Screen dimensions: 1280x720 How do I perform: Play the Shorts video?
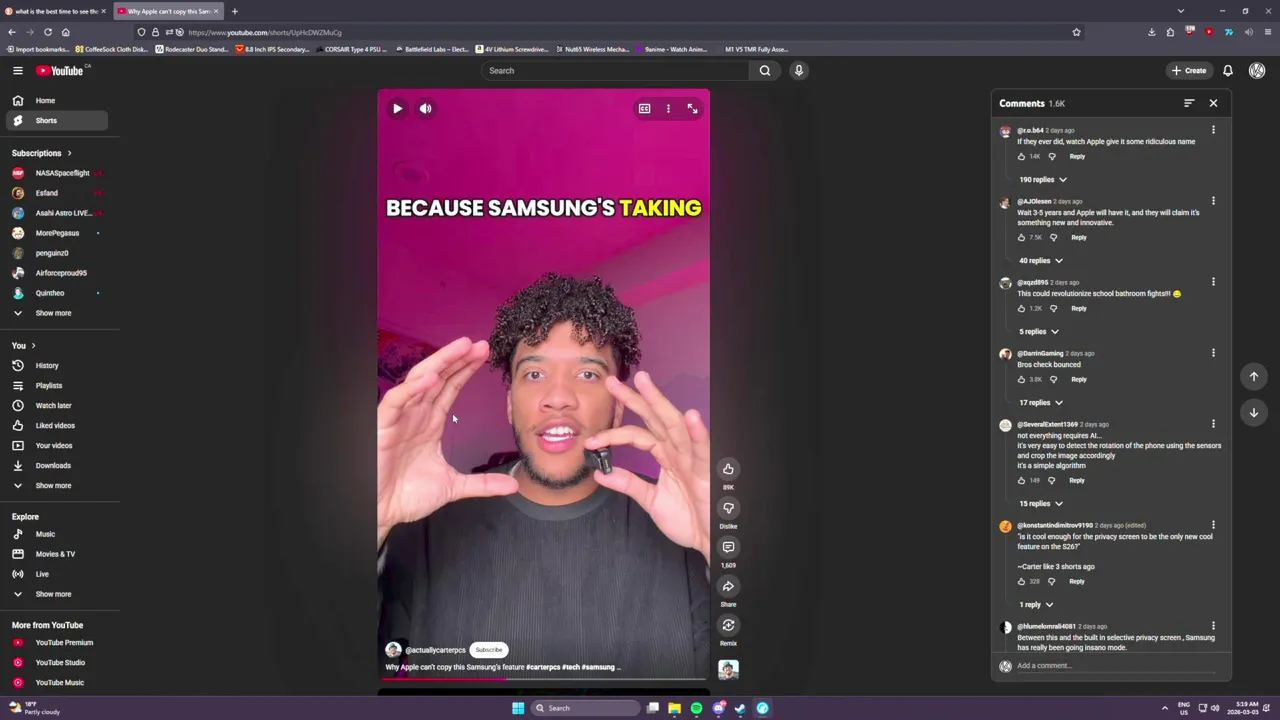pos(397,108)
